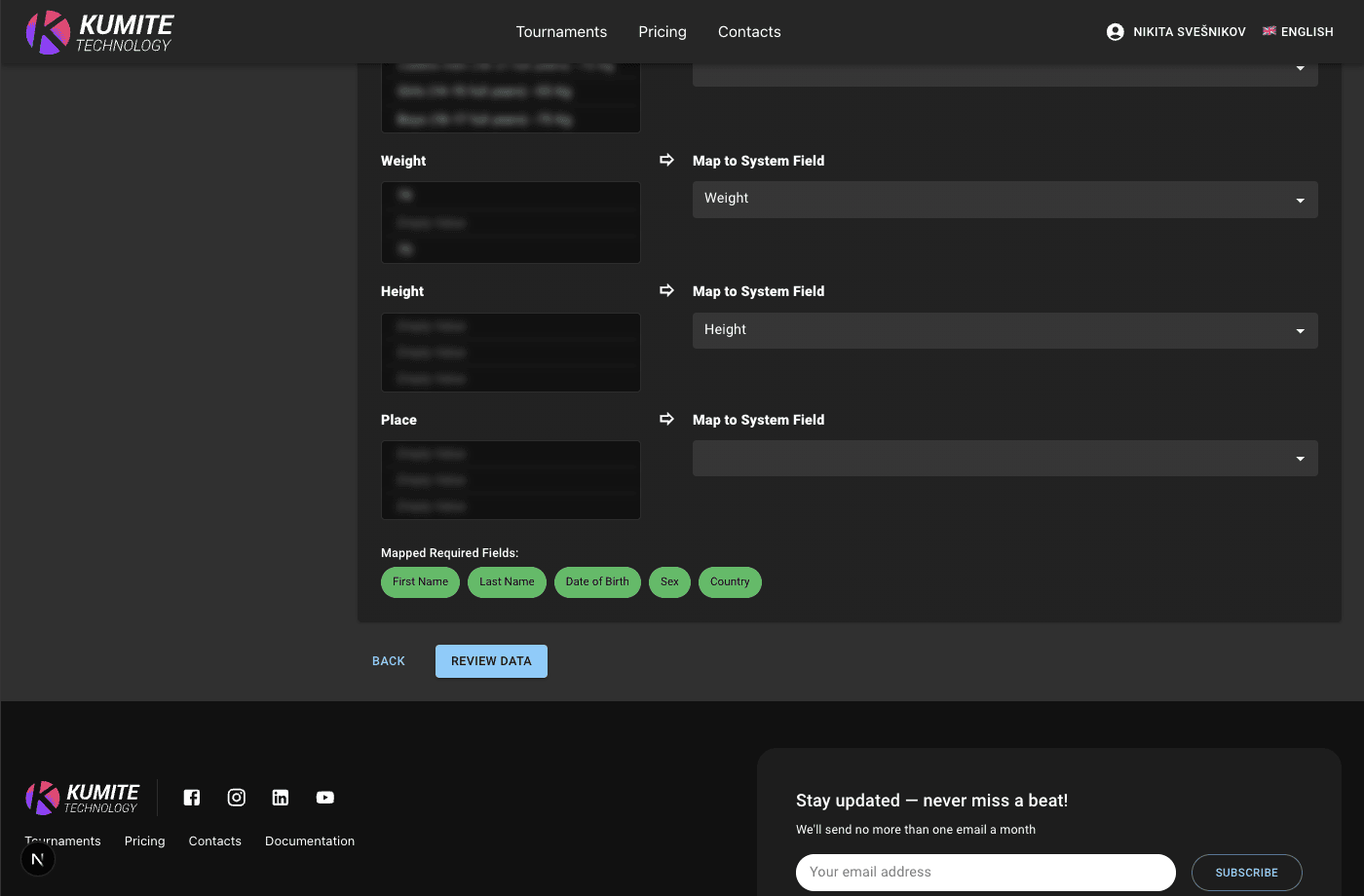
Task: Click the Kumite Technology logo in header
Action: (99, 32)
